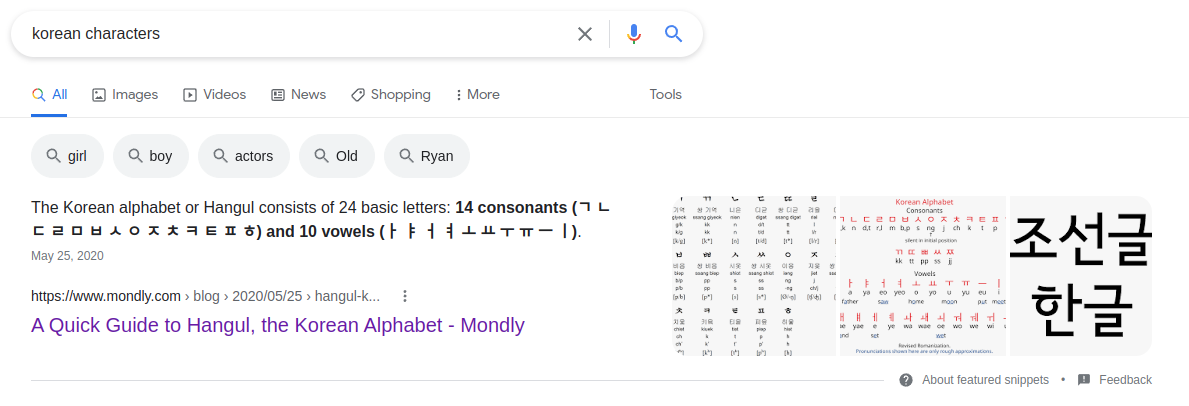Click inside the korean characters search field
This screenshot has height=406, width=1189.
(300, 34)
